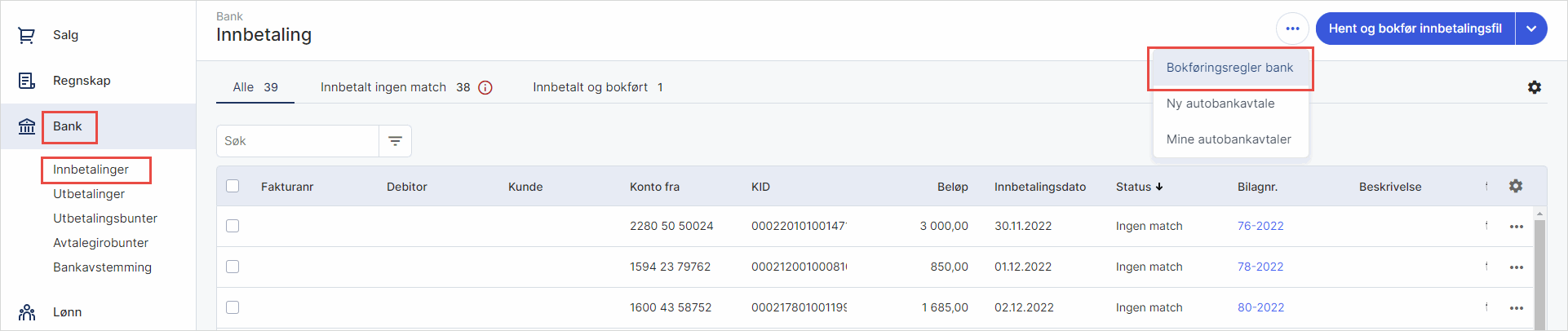The height and width of the screenshot is (331, 1568).
Task: Expand the arrow beside Hent og bokfør innbetalingsfil
Action: pos(1531,29)
